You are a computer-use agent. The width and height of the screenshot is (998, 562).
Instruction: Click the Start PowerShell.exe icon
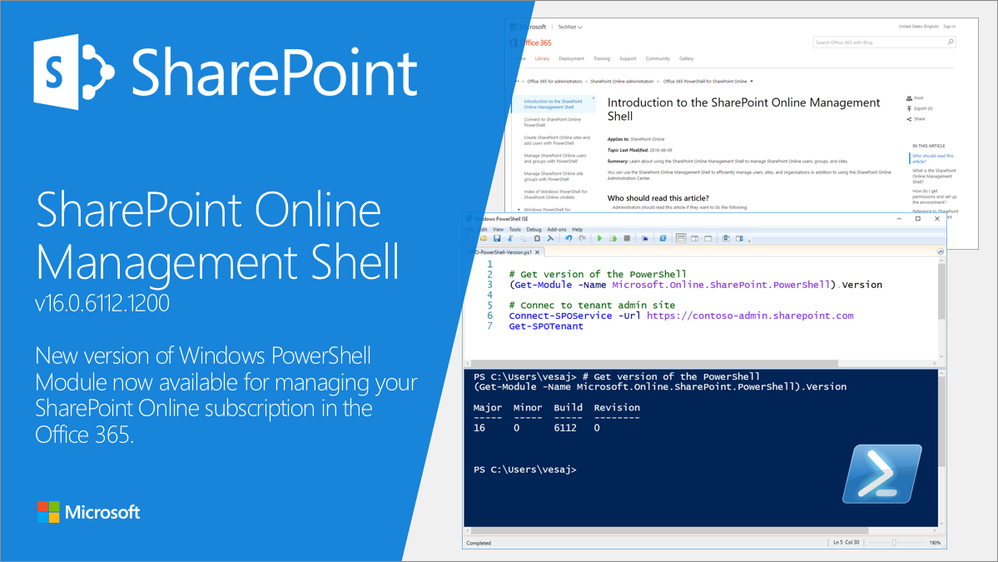pos(663,238)
